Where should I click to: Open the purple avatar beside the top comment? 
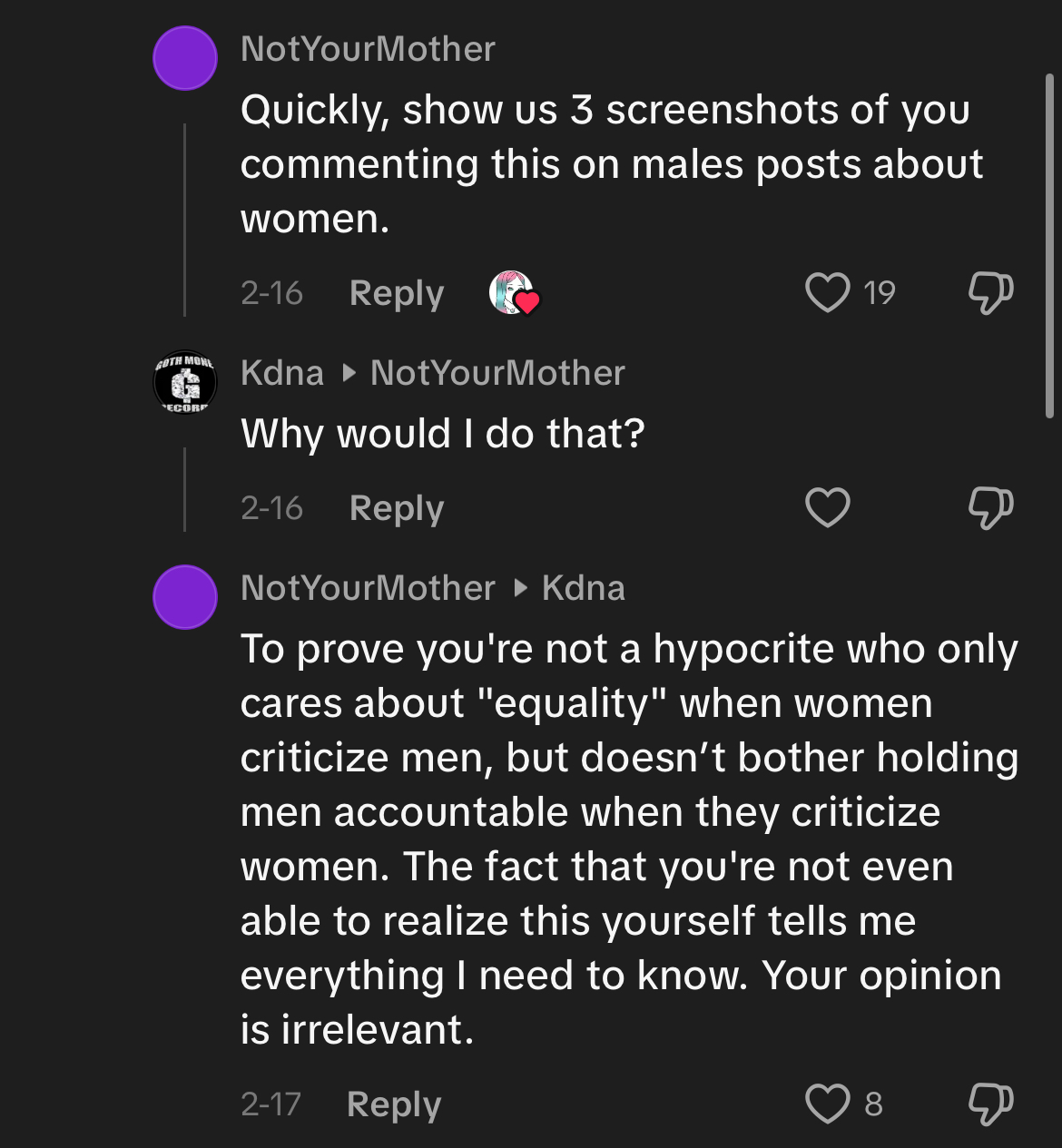pyautogui.click(x=185, y=58)
